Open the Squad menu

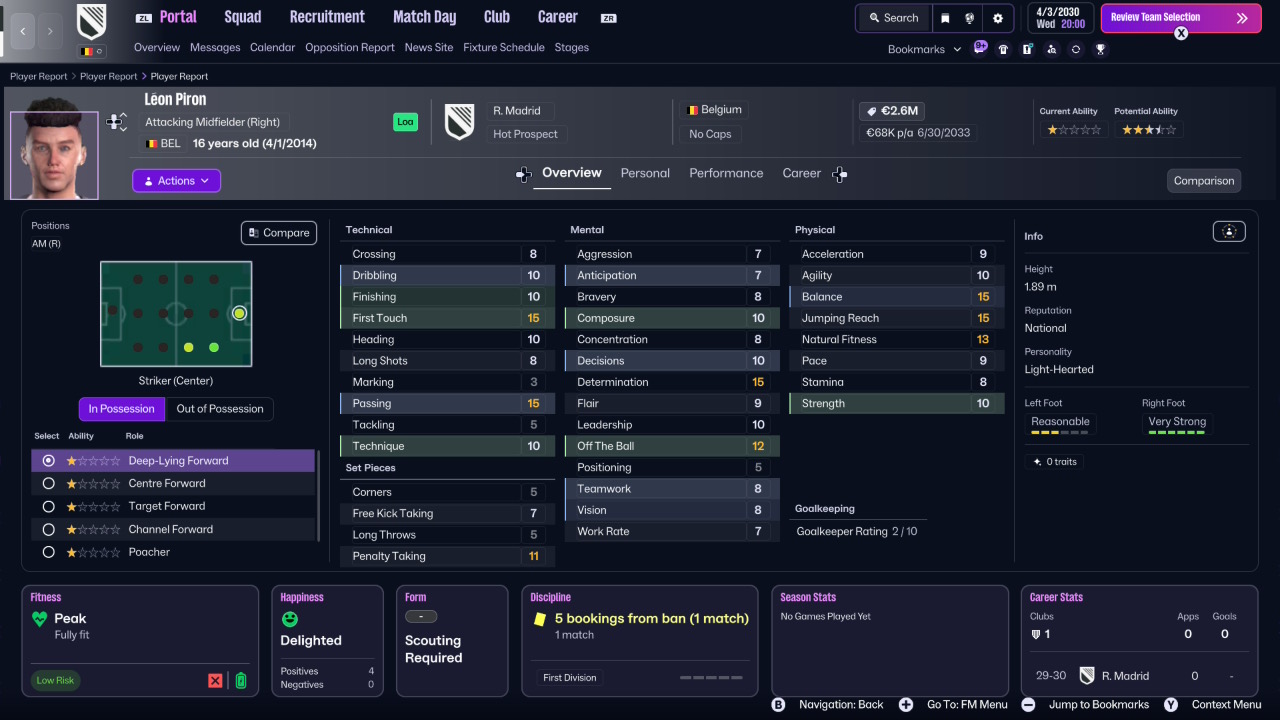coord(243,17)
